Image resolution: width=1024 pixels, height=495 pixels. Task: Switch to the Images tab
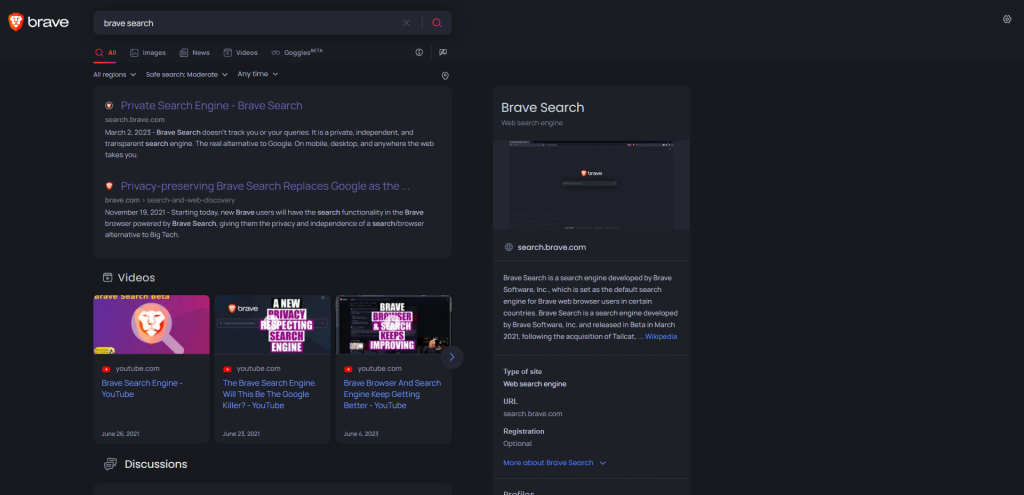point(148,53)
